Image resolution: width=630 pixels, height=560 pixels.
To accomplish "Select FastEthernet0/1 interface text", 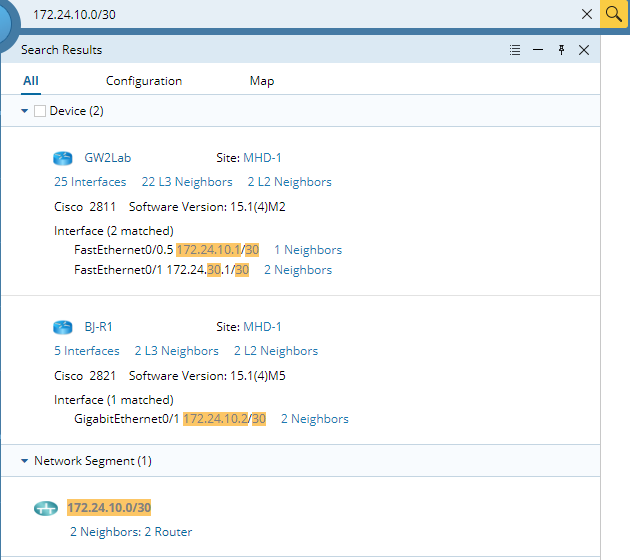I will point(118,270).
